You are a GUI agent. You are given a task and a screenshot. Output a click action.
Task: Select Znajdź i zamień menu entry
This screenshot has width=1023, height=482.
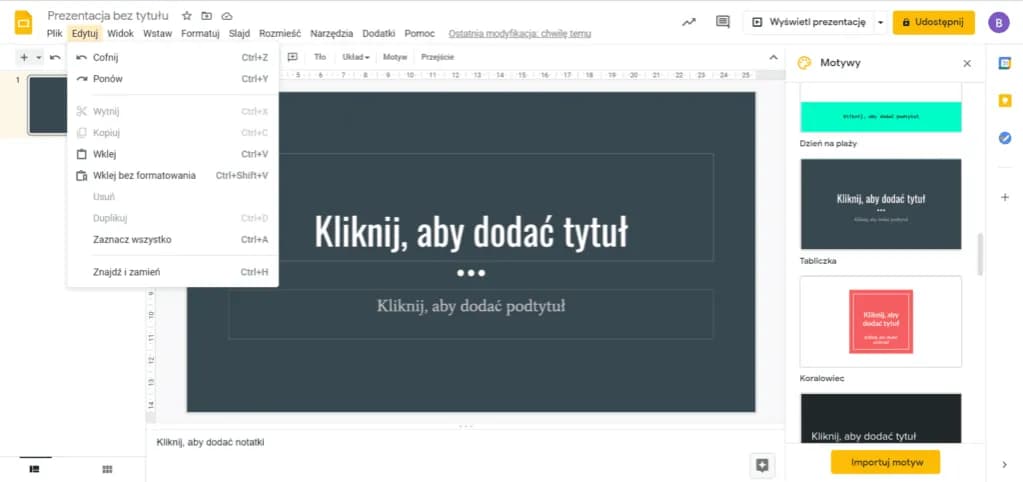coord(126,272)
